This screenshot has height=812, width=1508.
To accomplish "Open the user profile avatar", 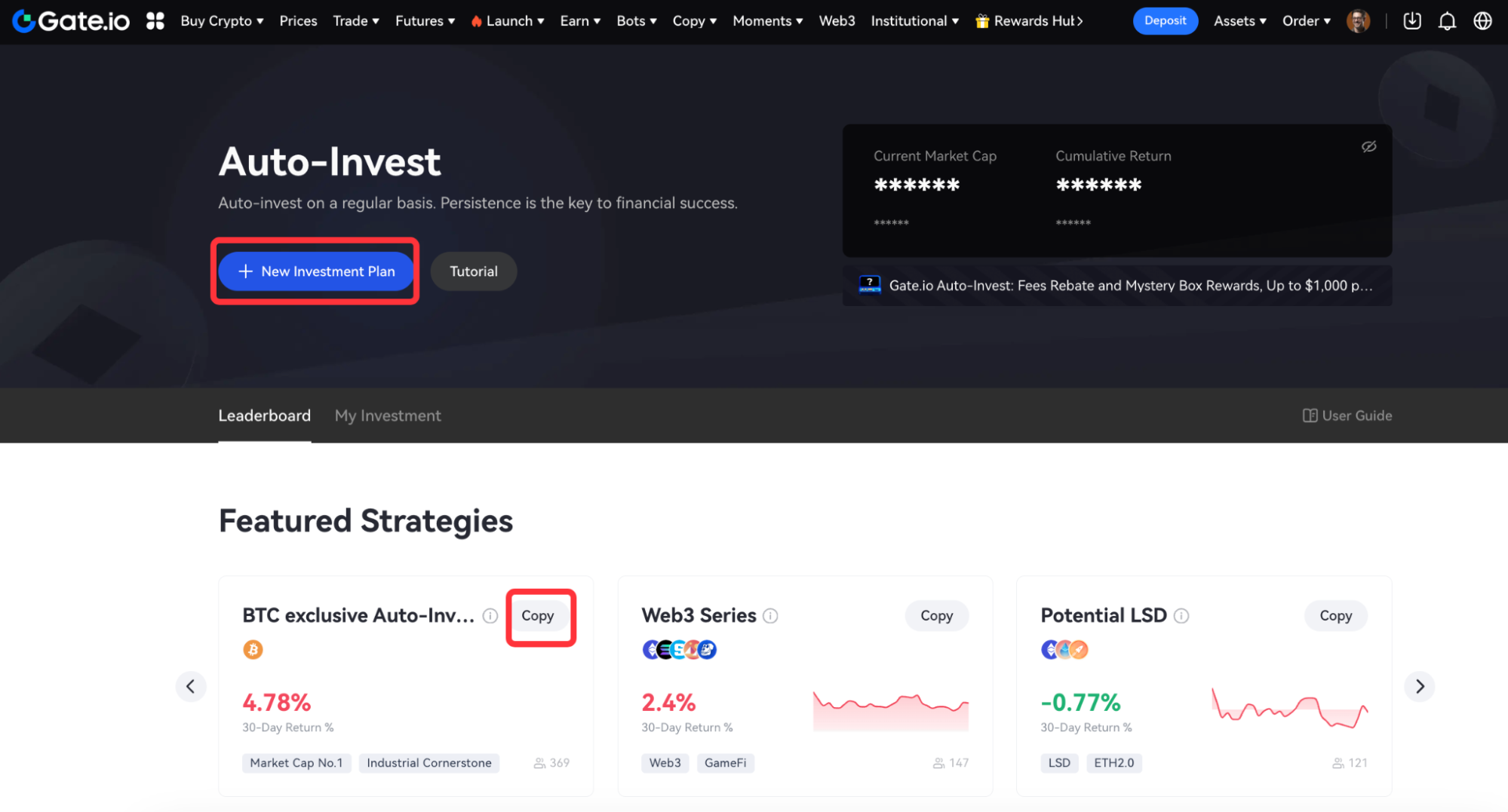I will coord(1358,21).
